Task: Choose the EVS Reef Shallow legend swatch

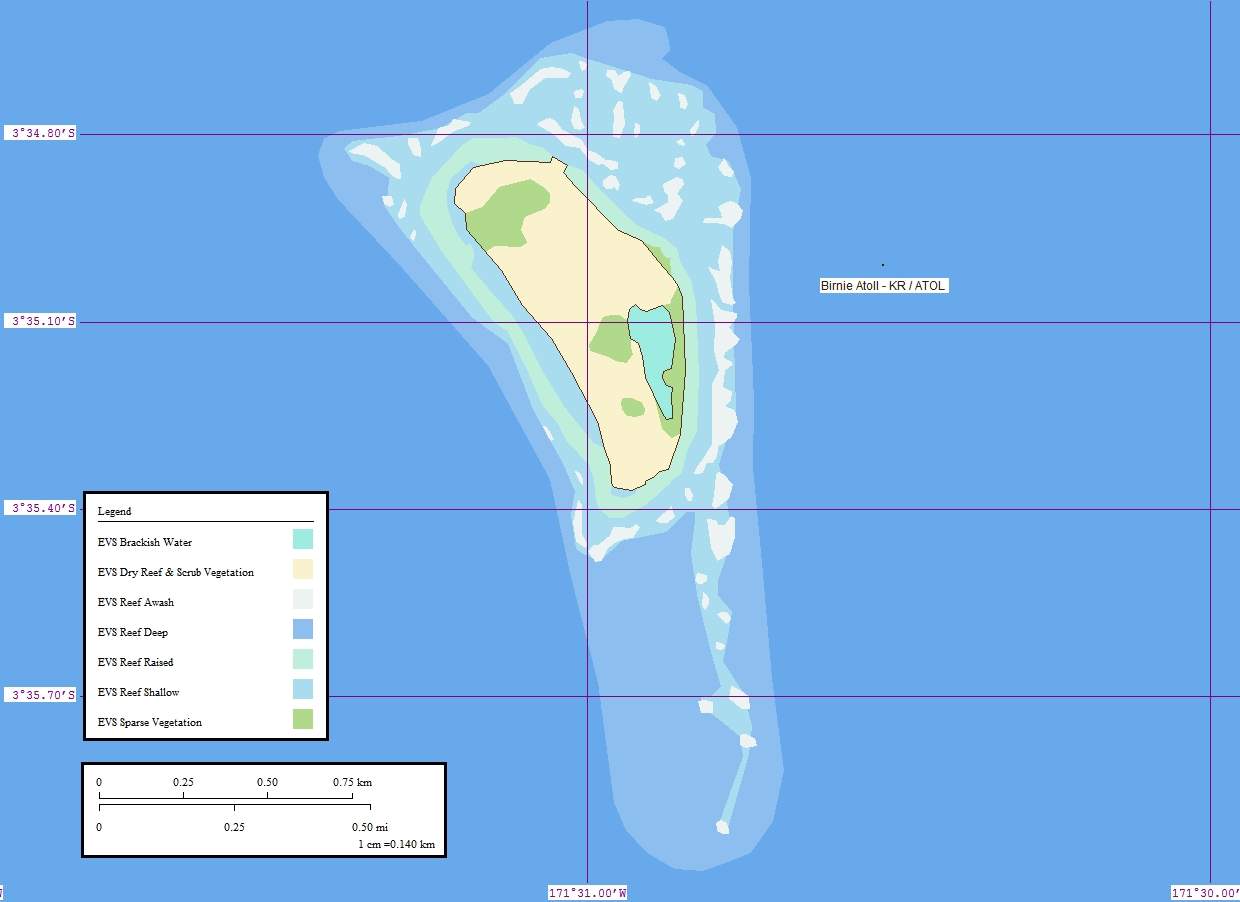Action: tap(302, 689)
